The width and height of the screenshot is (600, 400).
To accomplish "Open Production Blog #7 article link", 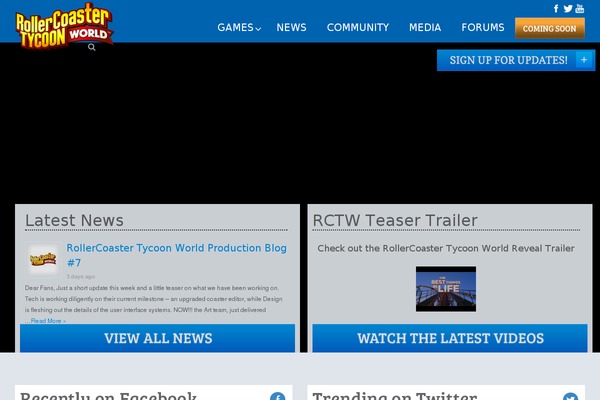I will 176,255.
